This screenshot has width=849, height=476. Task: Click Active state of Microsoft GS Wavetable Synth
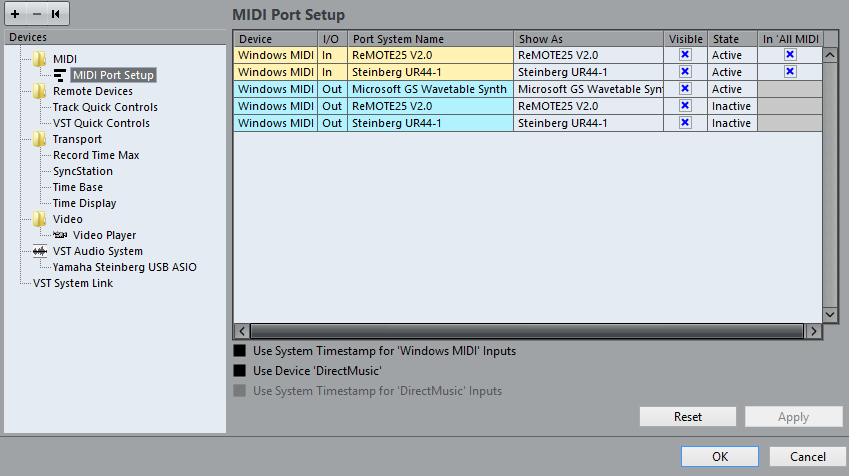pyautogui.click(x=732, y=89)
